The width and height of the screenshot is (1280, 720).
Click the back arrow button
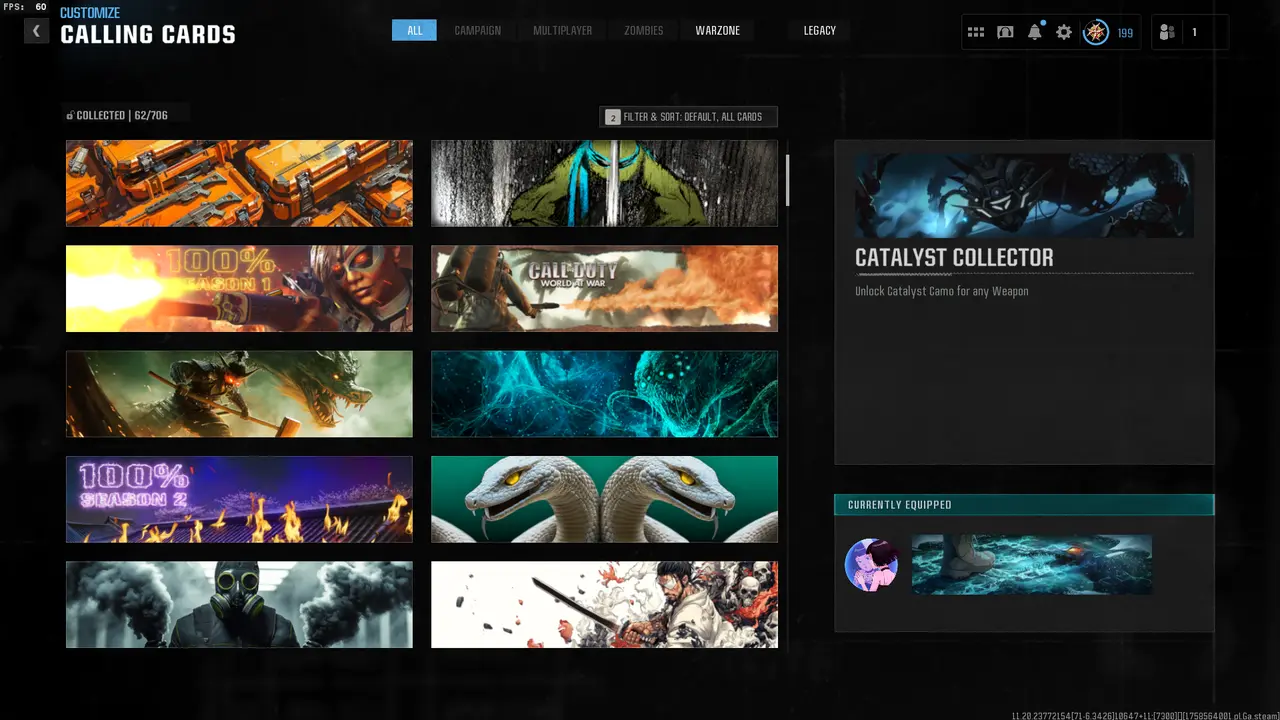(x=36, y=31)
